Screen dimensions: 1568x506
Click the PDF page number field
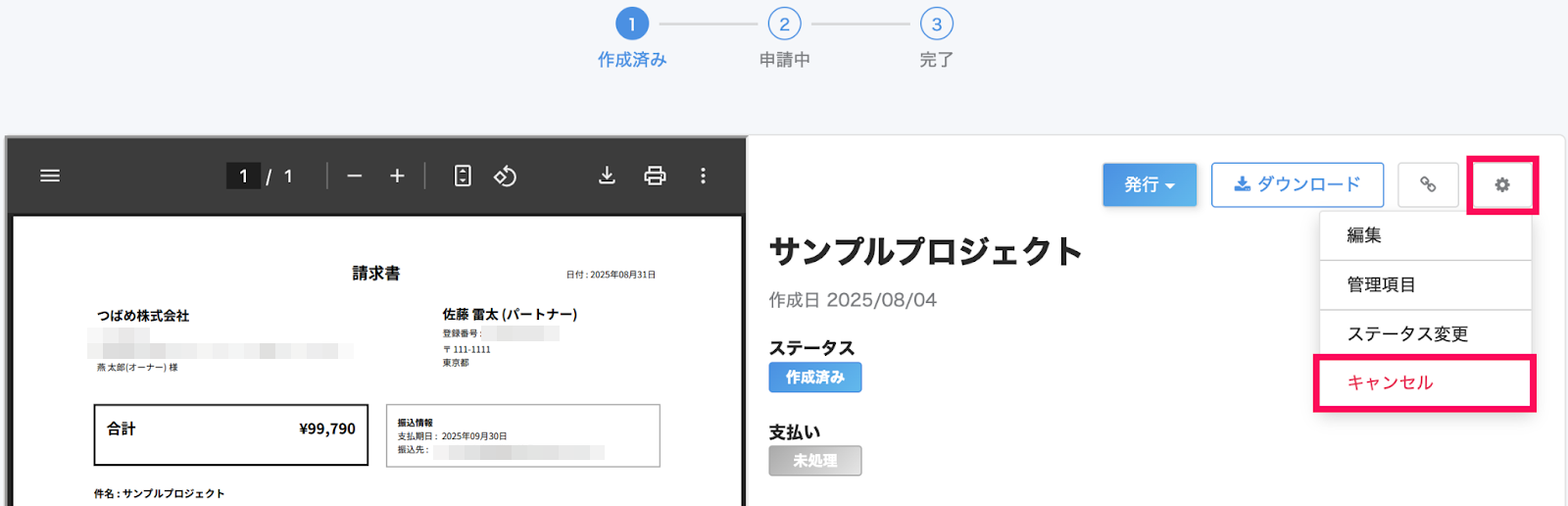[x=243, y=176]
